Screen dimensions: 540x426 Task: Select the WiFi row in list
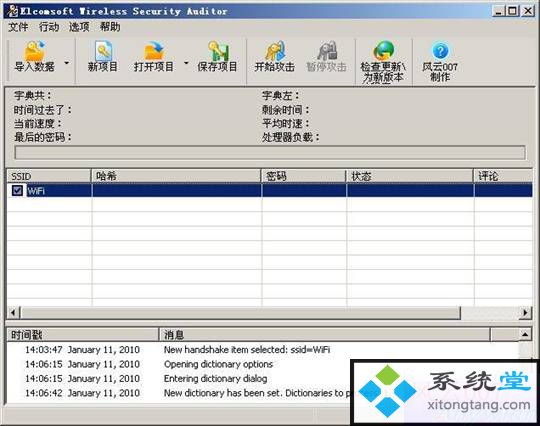[270, 190]
